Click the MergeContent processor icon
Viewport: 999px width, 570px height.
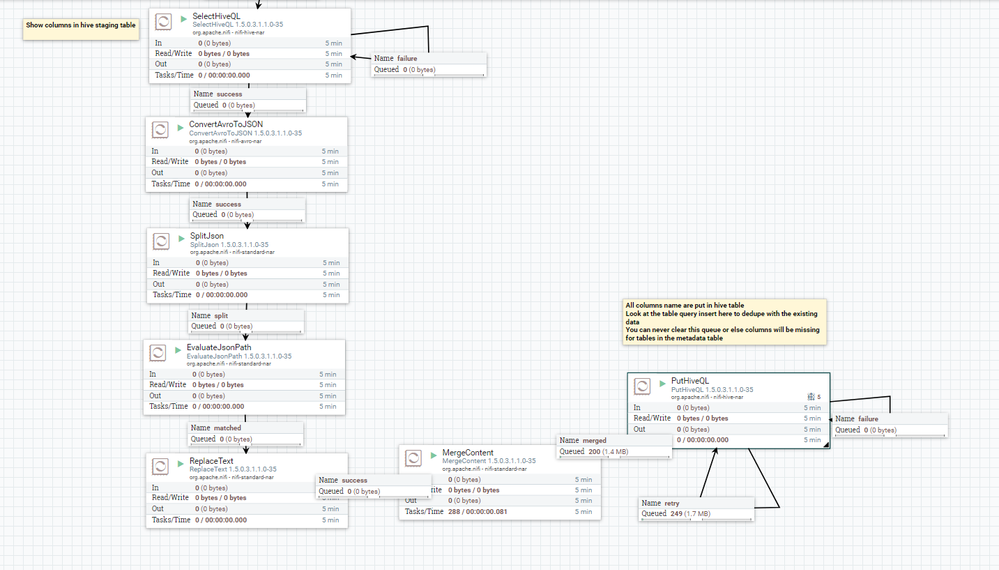(x=413, y=458)
